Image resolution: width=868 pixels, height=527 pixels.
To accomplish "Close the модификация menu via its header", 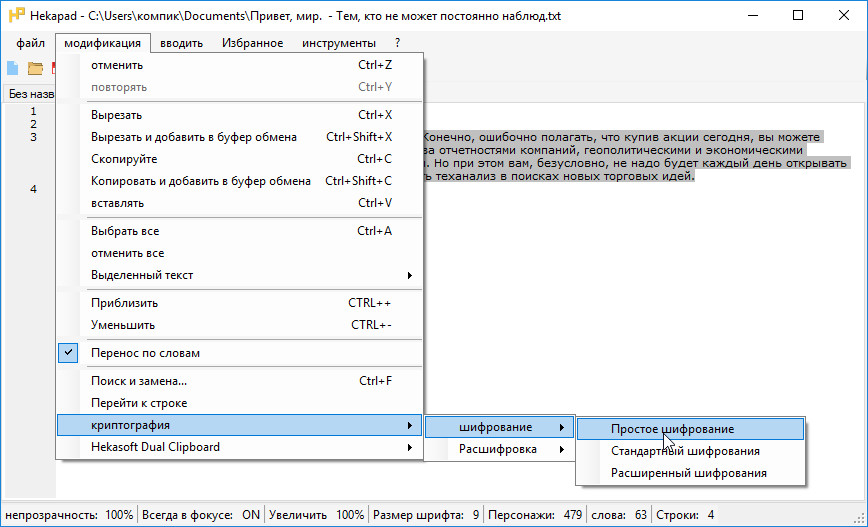I will point(102,43).
